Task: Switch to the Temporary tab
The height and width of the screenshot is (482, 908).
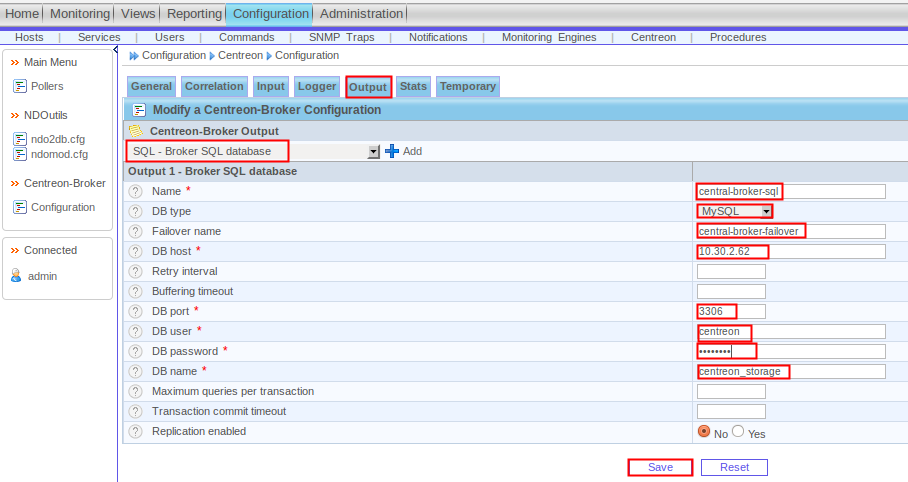Action: pyautogui.click(x=467, y=86)
